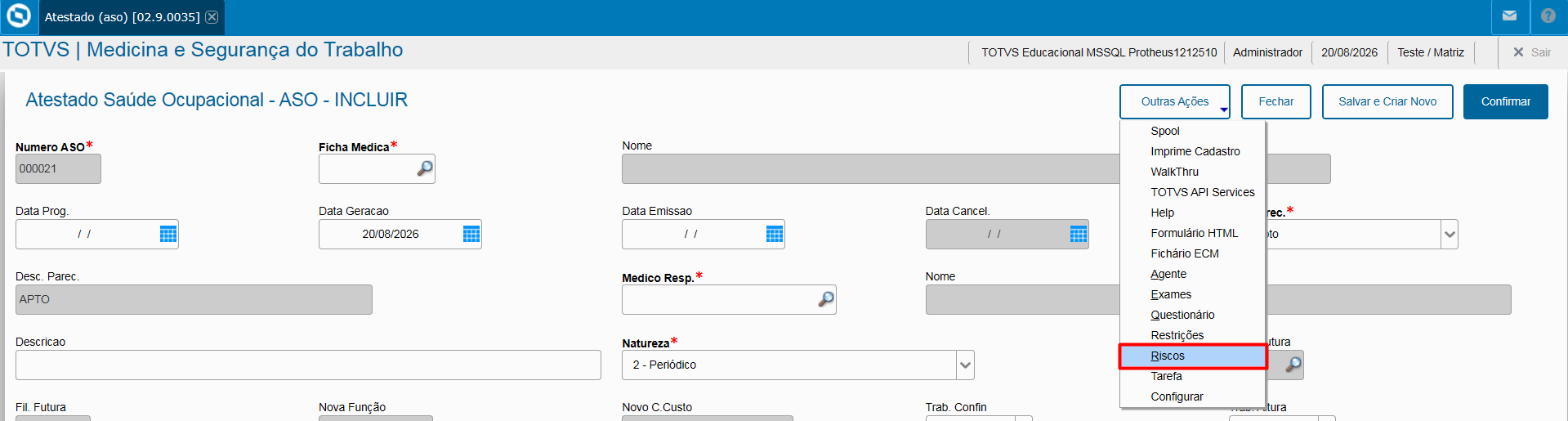
Task: Click the Desc. Parec. APTO field
Action: 194,300
